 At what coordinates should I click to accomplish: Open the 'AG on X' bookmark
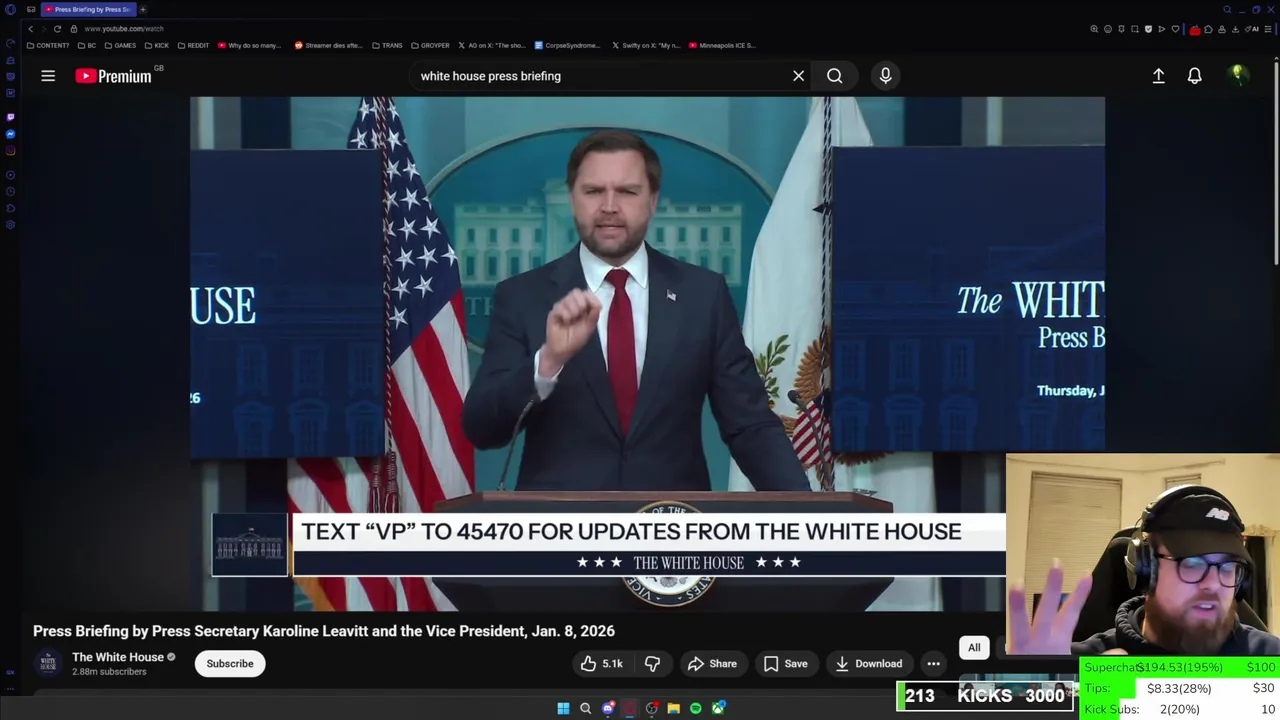[491, 45]
